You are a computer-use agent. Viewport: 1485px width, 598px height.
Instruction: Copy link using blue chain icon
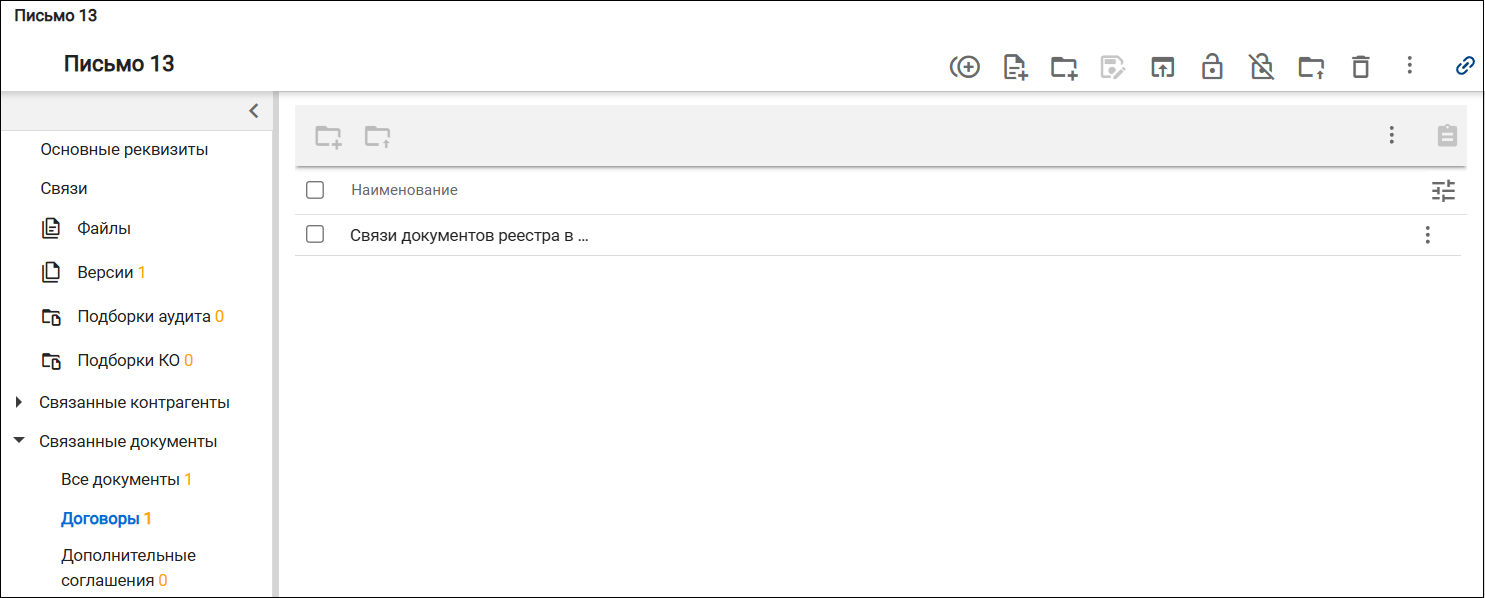[1465, 66]
